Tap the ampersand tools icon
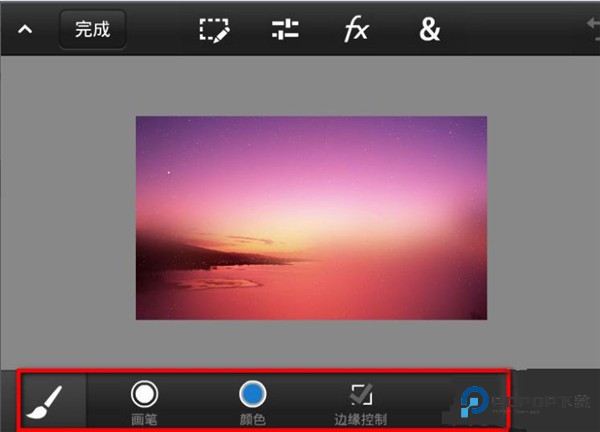 point(429,30)
